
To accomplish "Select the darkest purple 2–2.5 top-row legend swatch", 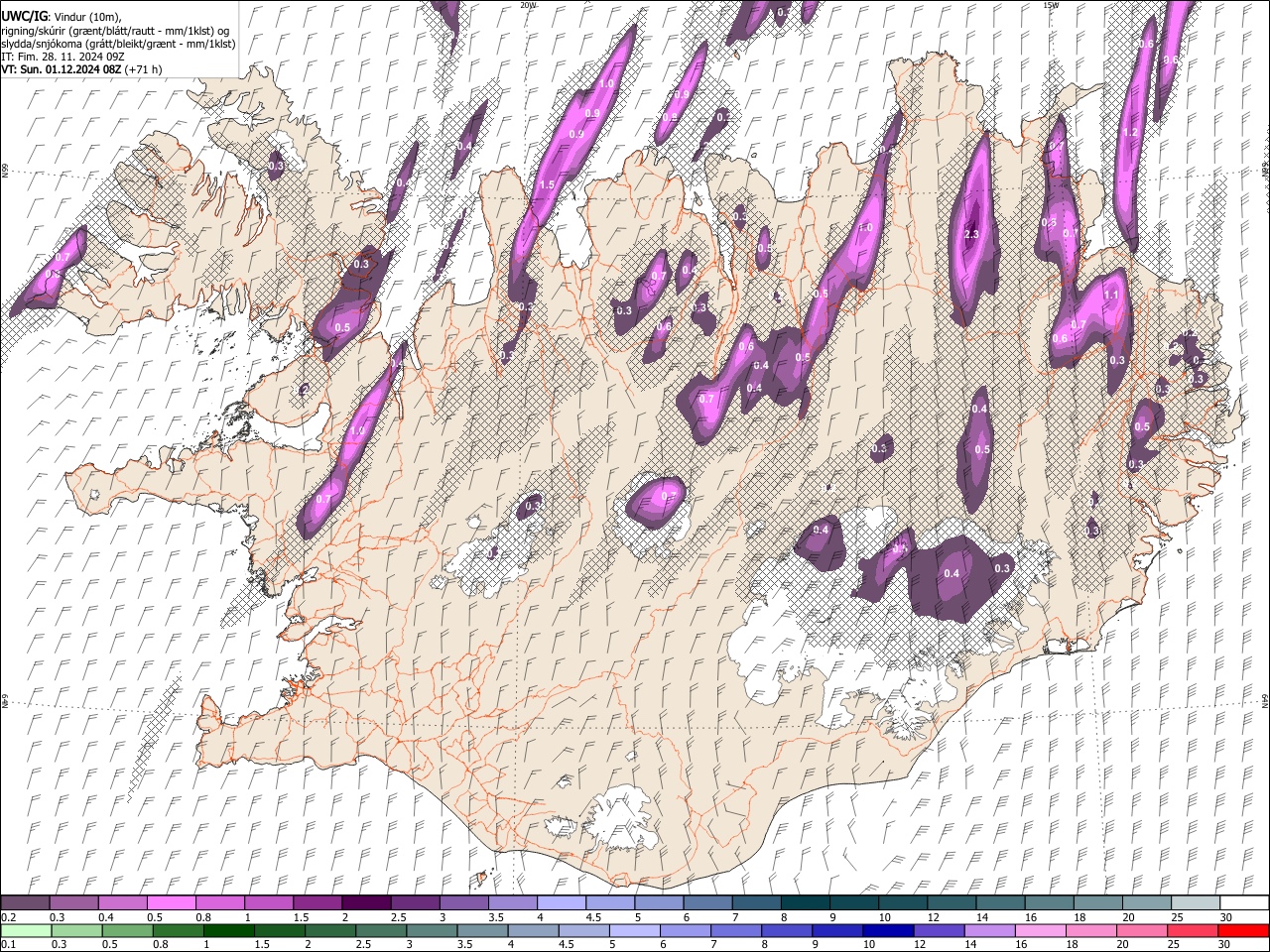I will pos(365,902).
